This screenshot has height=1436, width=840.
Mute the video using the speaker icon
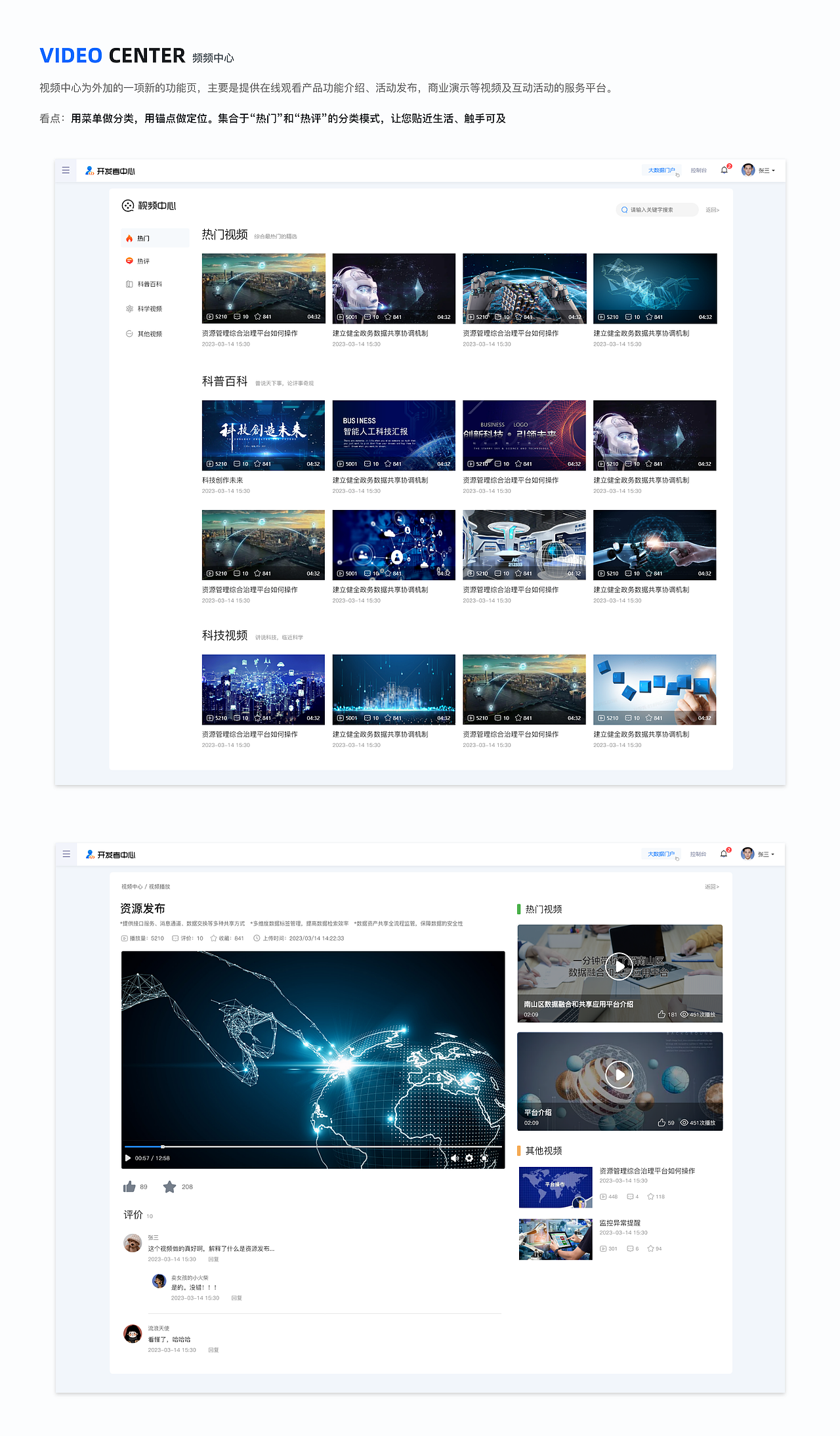click(x=454, y=1158)
